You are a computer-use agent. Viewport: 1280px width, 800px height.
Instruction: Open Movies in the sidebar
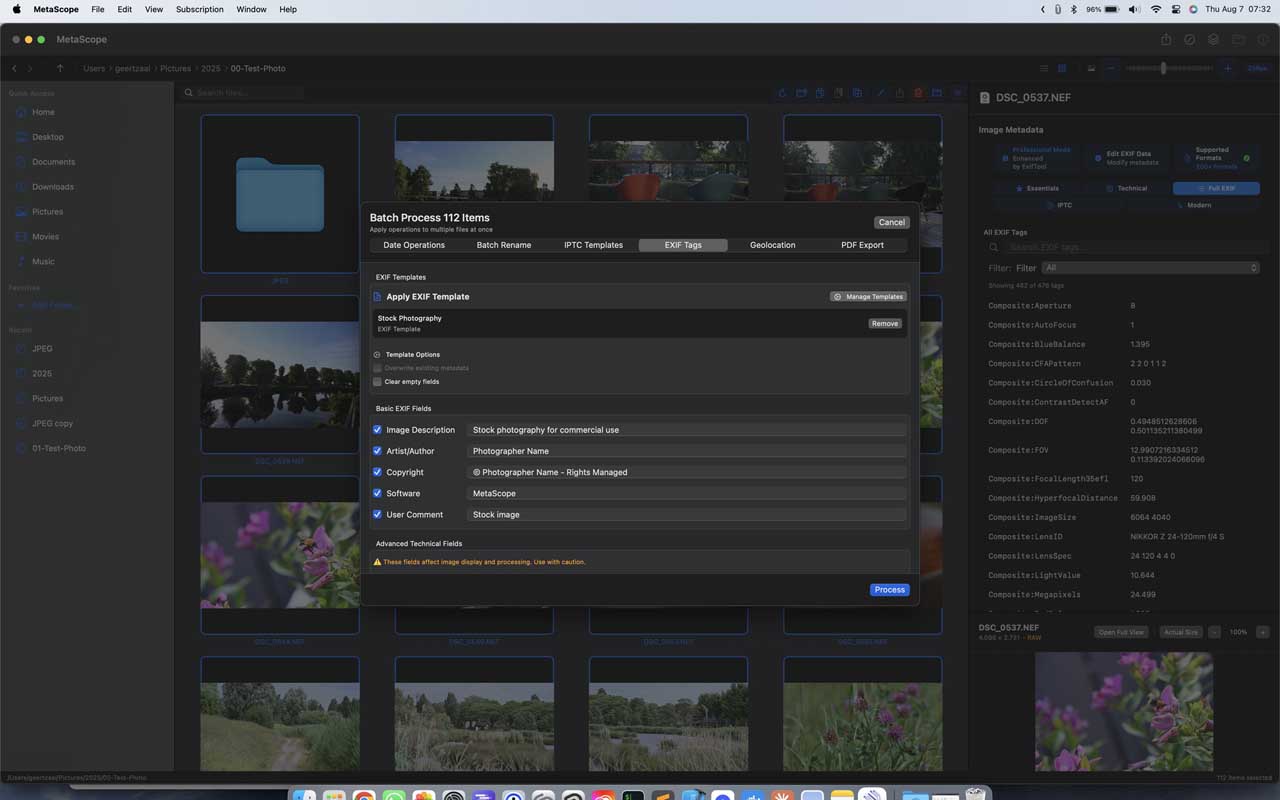[x=45, y=237]
